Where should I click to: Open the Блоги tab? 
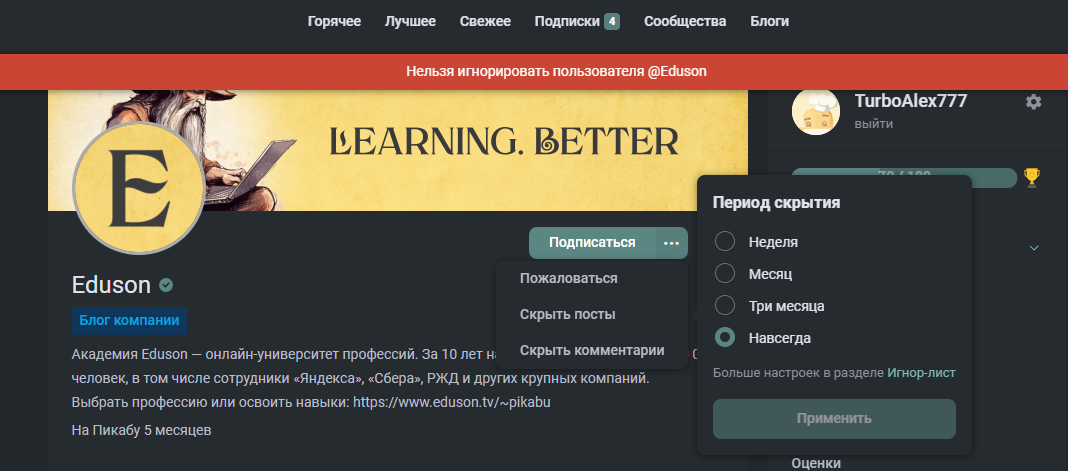pos(770,21)
